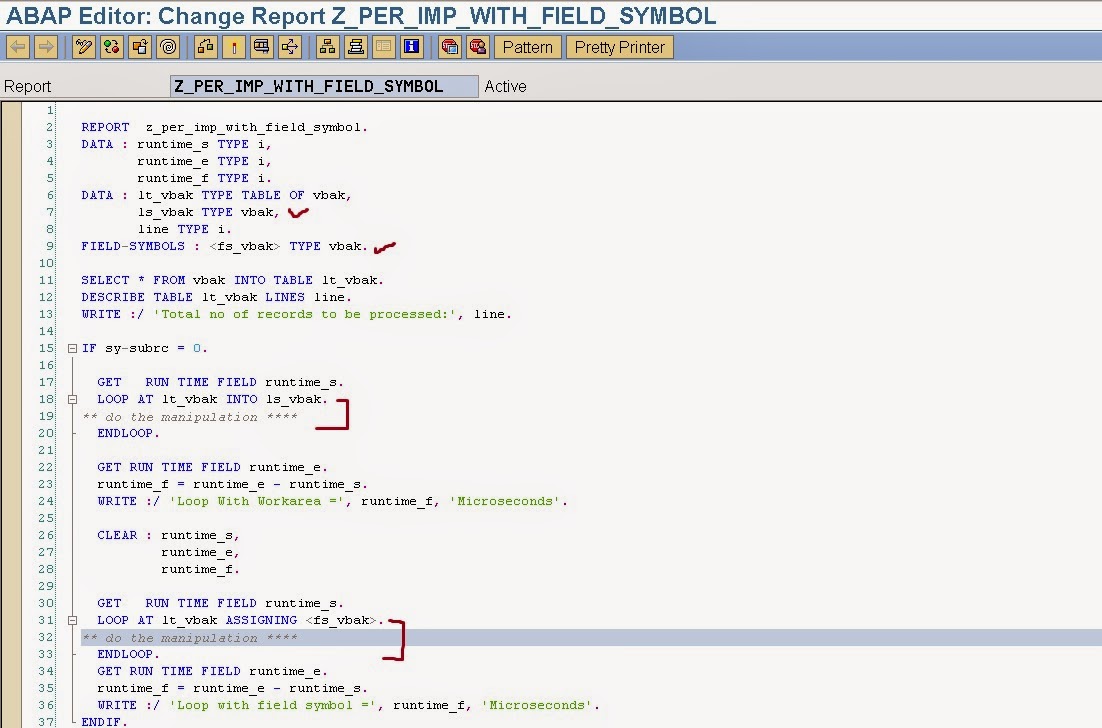The image size is (1102, 728).
Task: Click the Report name field Z_PER_IMP_WITH_FIELD_SYMBOL
Action: [322, 87]
